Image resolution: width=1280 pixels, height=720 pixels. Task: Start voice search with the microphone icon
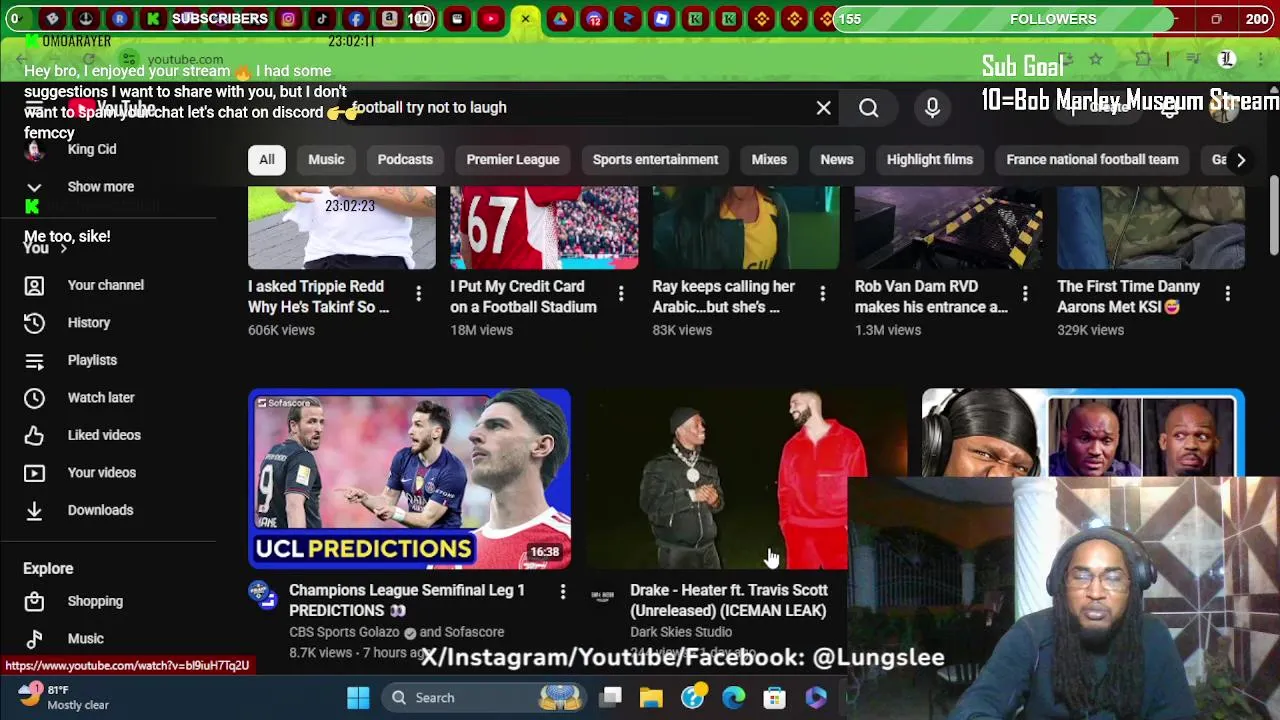(x=932, y=108)
